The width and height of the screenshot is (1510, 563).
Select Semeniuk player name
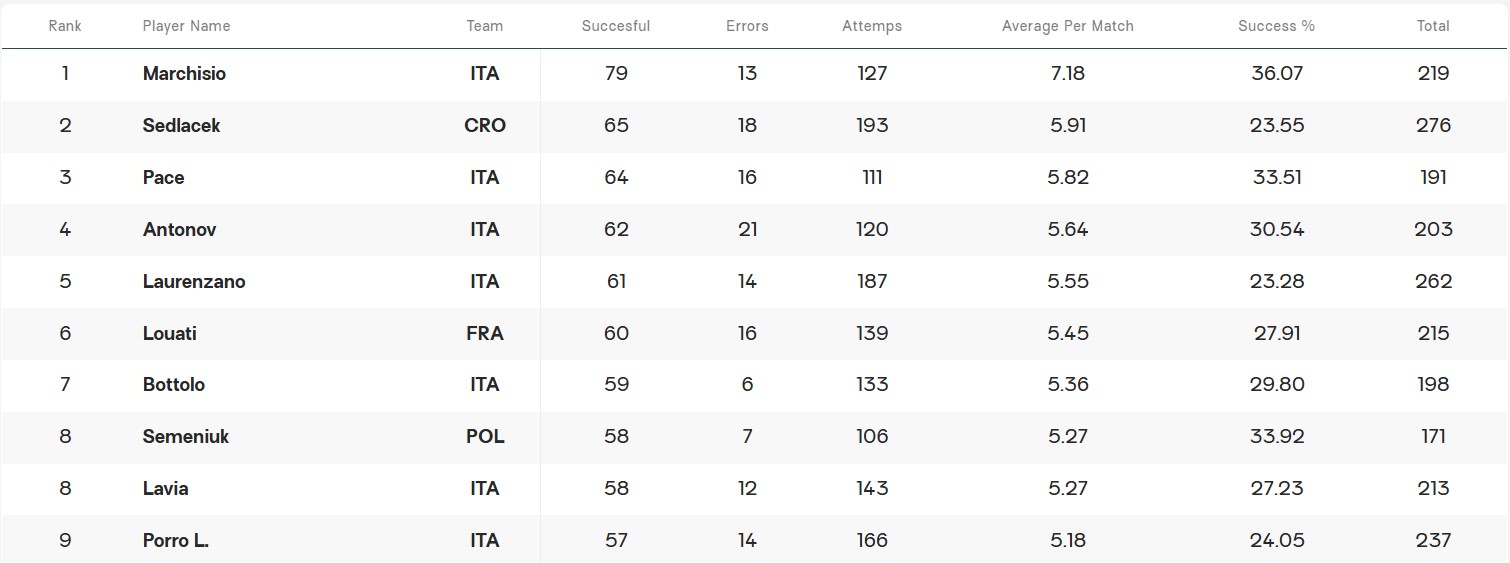186,437
